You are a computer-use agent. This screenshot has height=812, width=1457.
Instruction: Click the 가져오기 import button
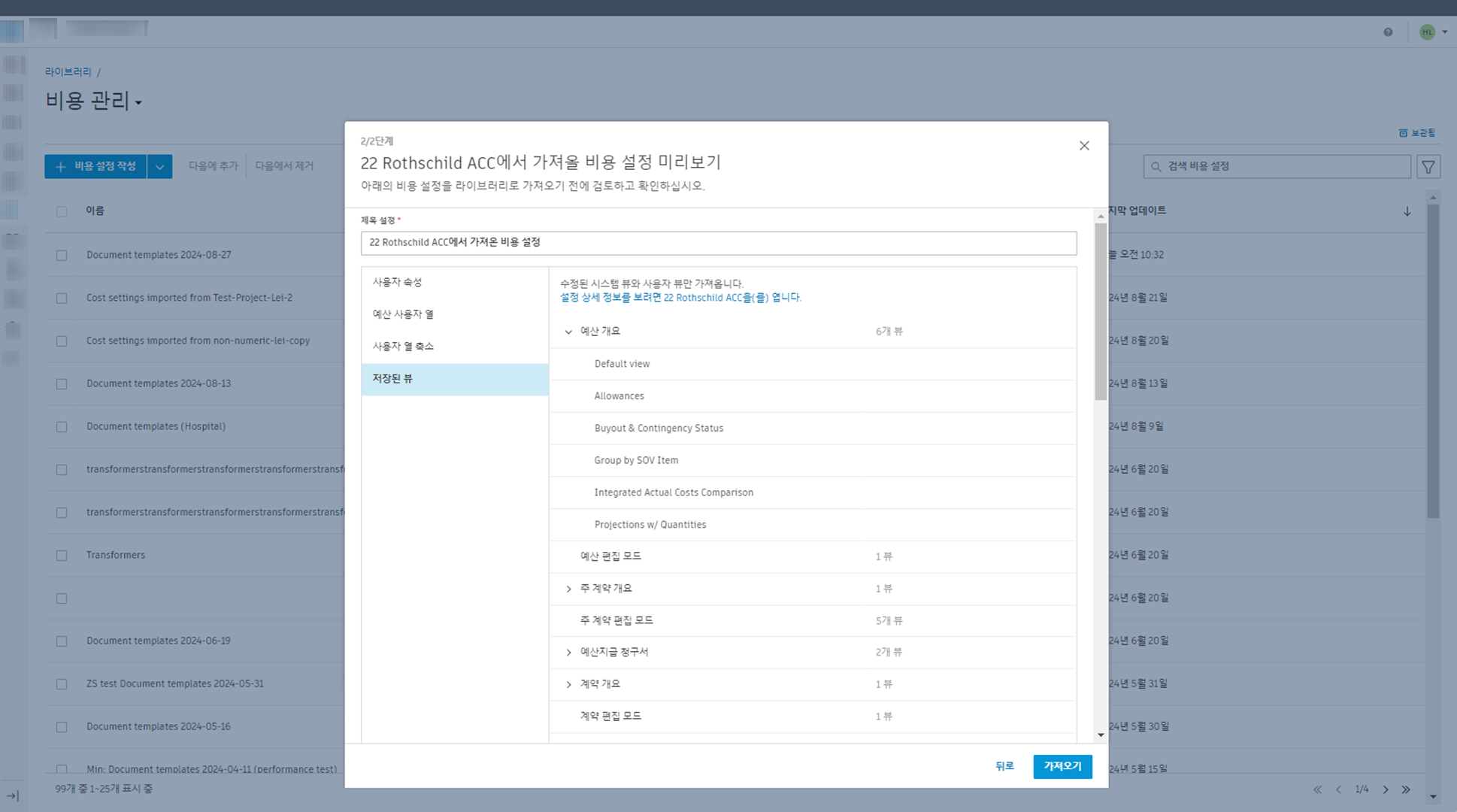(1062, 766)
